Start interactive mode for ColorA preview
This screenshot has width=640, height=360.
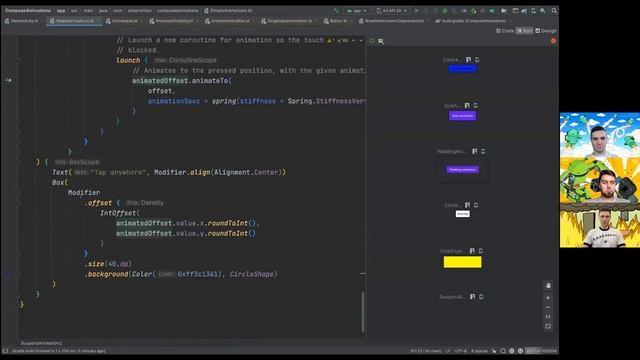(469, 60)
